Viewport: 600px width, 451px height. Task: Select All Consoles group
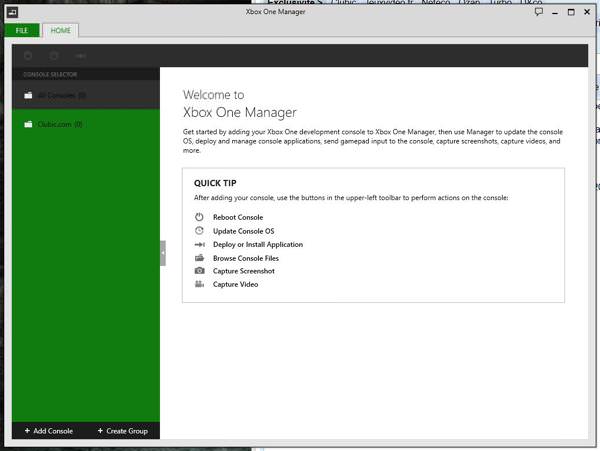coord(86,95)
